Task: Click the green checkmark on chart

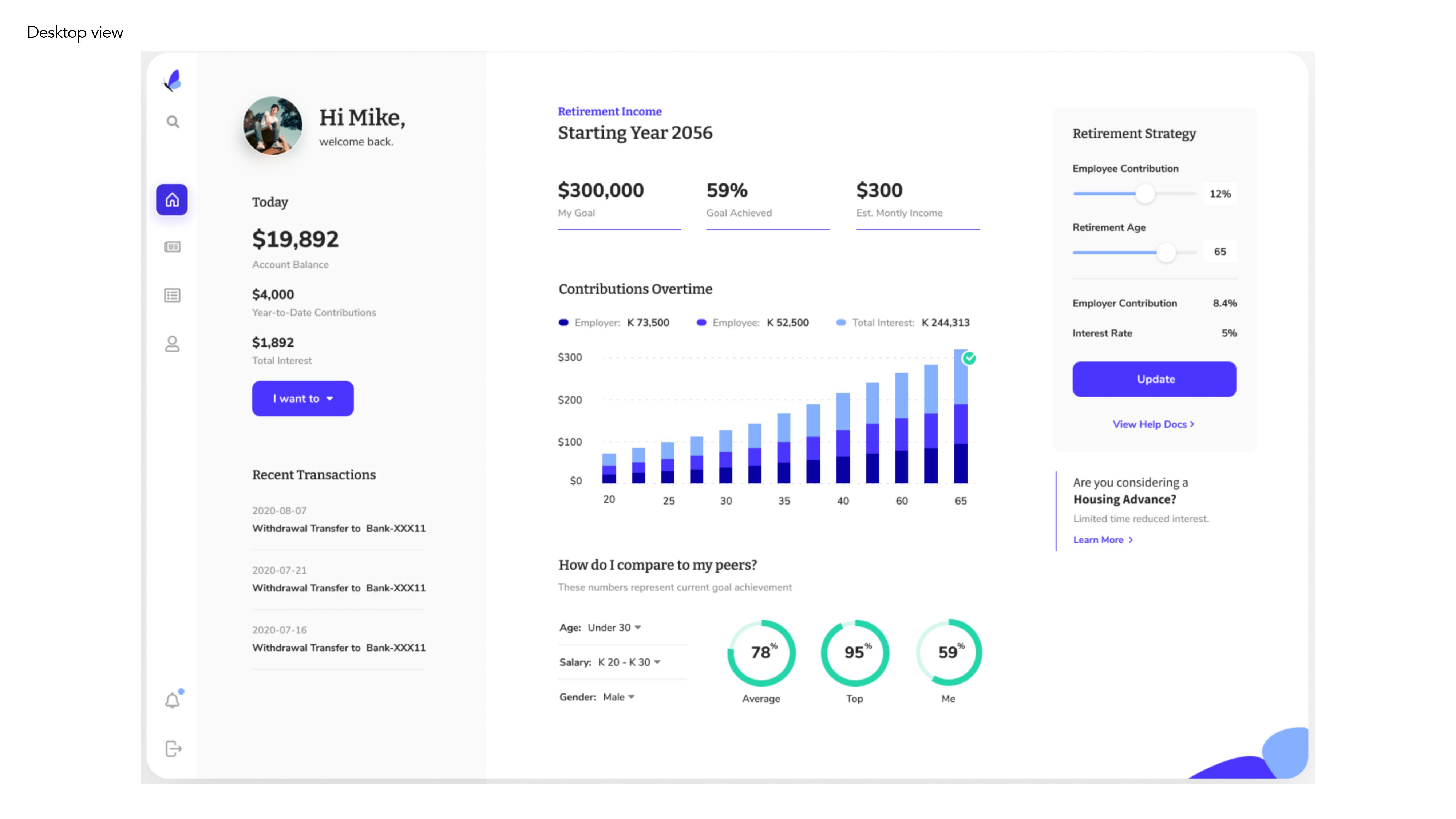Action: 969,358
